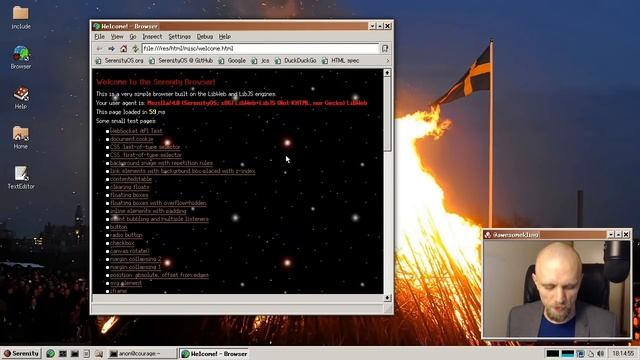Open the SerenityOS @ GitHub bookmark
640x360 pixels.
coord(181,61)
